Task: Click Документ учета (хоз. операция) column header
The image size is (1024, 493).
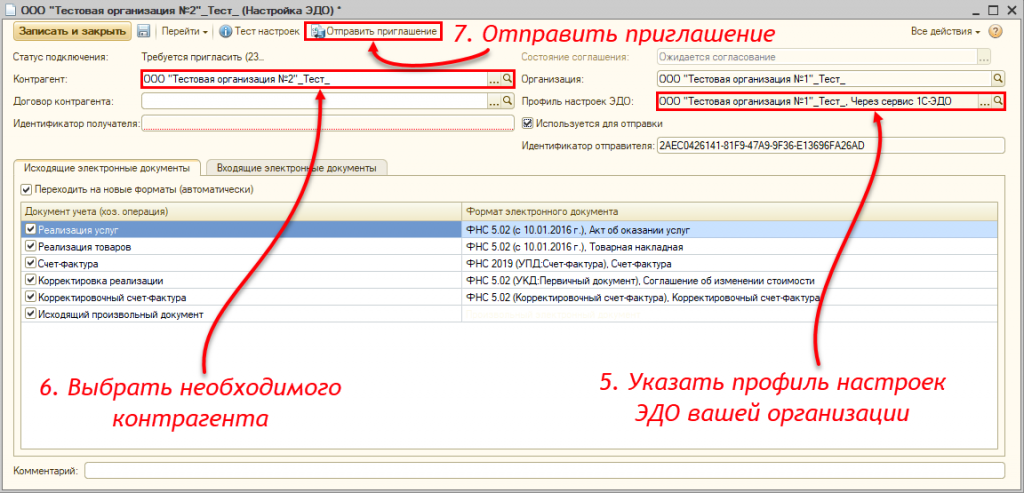Action: coord(241,212)
